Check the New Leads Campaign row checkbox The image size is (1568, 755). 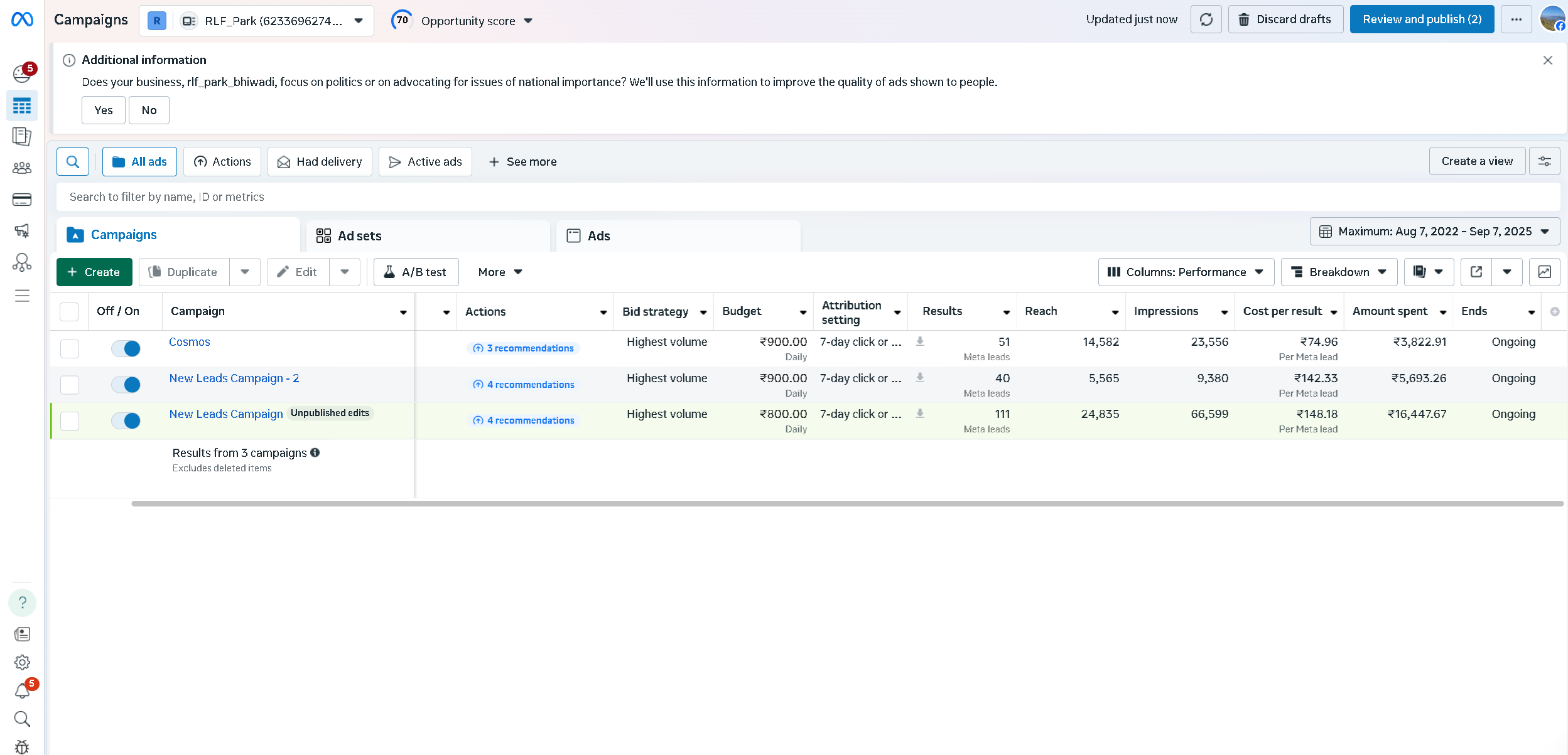click(x=70, y=420)
